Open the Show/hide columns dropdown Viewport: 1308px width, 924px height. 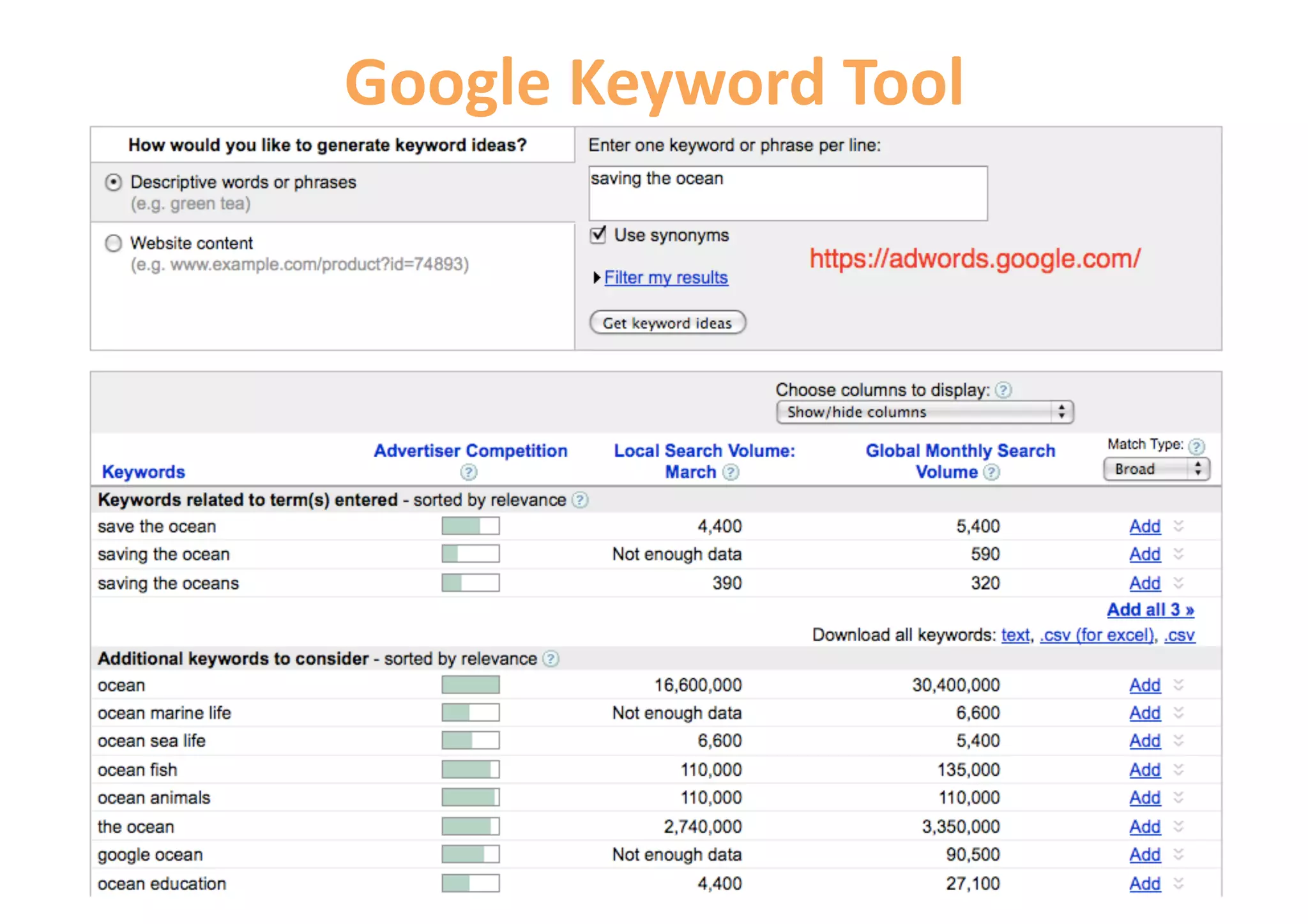pyautogui.click(x=925, y=412)
